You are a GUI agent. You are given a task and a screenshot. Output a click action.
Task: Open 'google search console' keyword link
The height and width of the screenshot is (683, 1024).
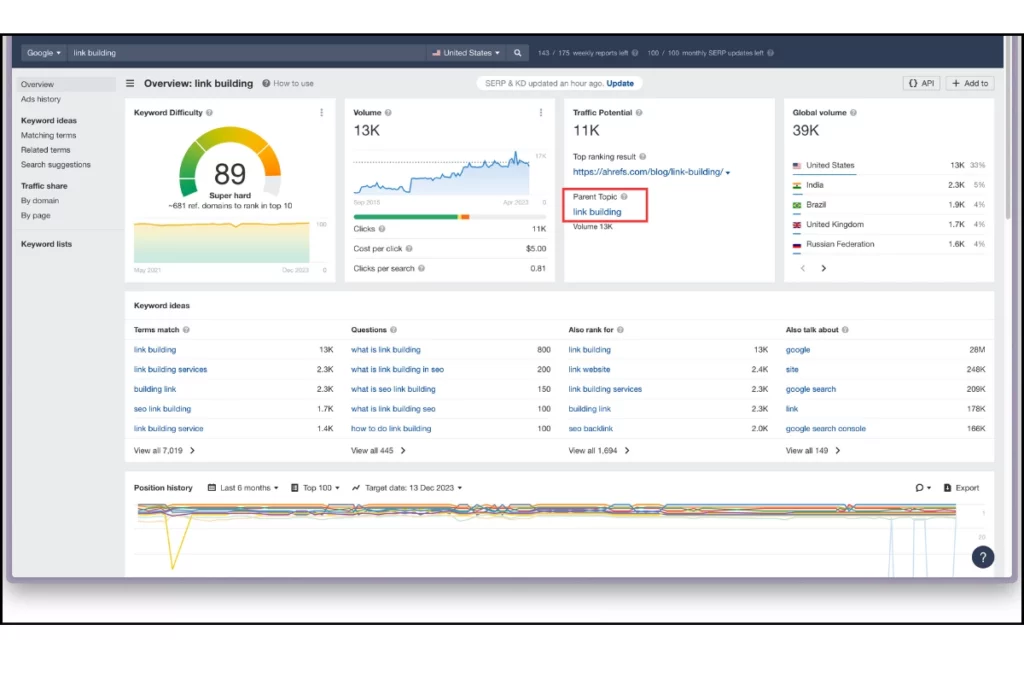tap(825, 429)
